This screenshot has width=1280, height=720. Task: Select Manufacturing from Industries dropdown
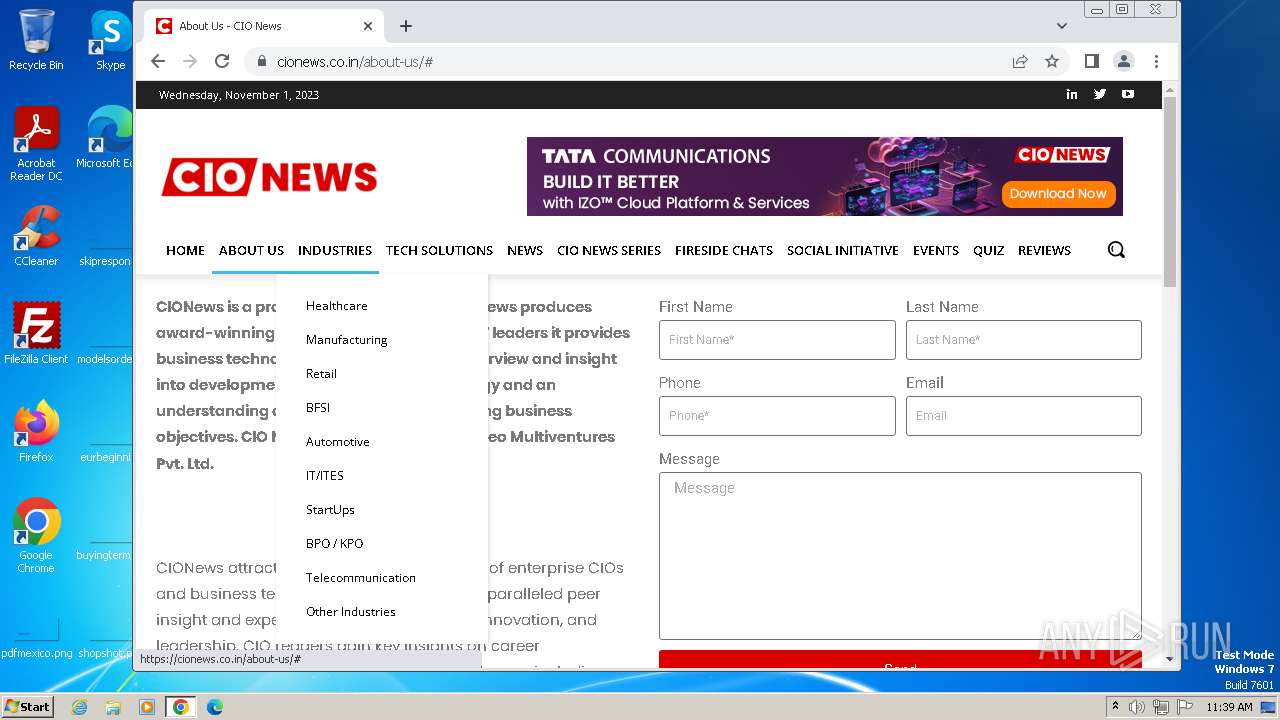(x=346, y=340)
